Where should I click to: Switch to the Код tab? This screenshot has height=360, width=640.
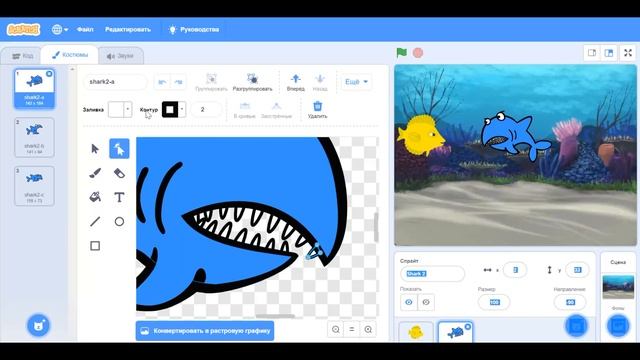coord(23,56)
